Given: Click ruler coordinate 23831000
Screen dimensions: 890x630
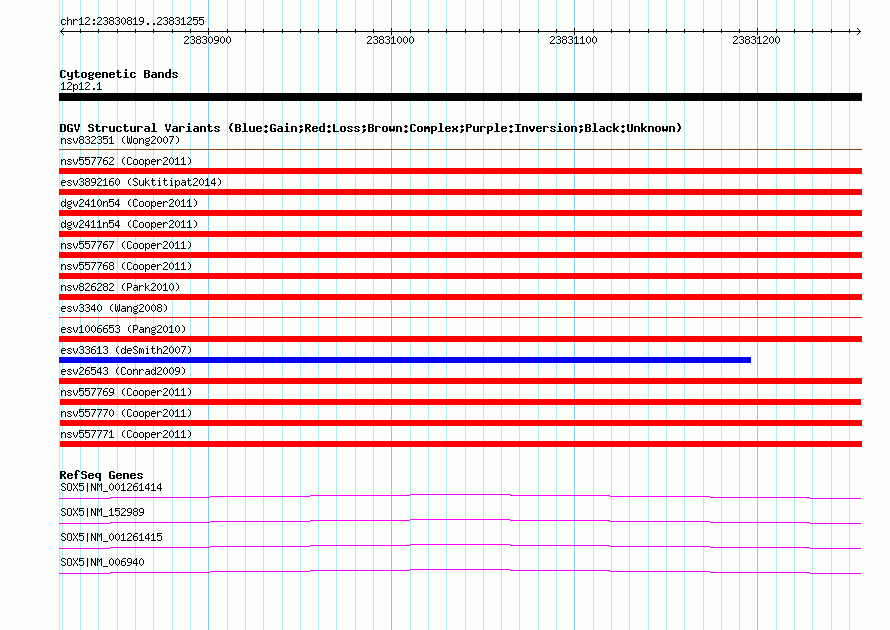Looking at the screenshot, I should [391, 40].
